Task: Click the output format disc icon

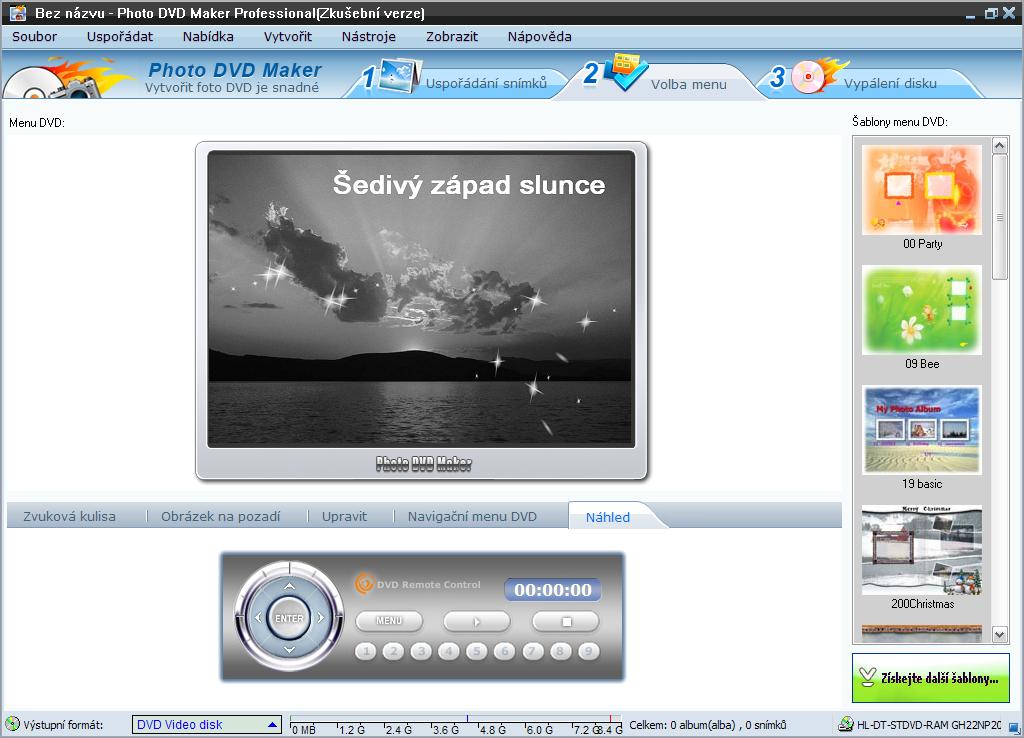Action: click(12, 724)
